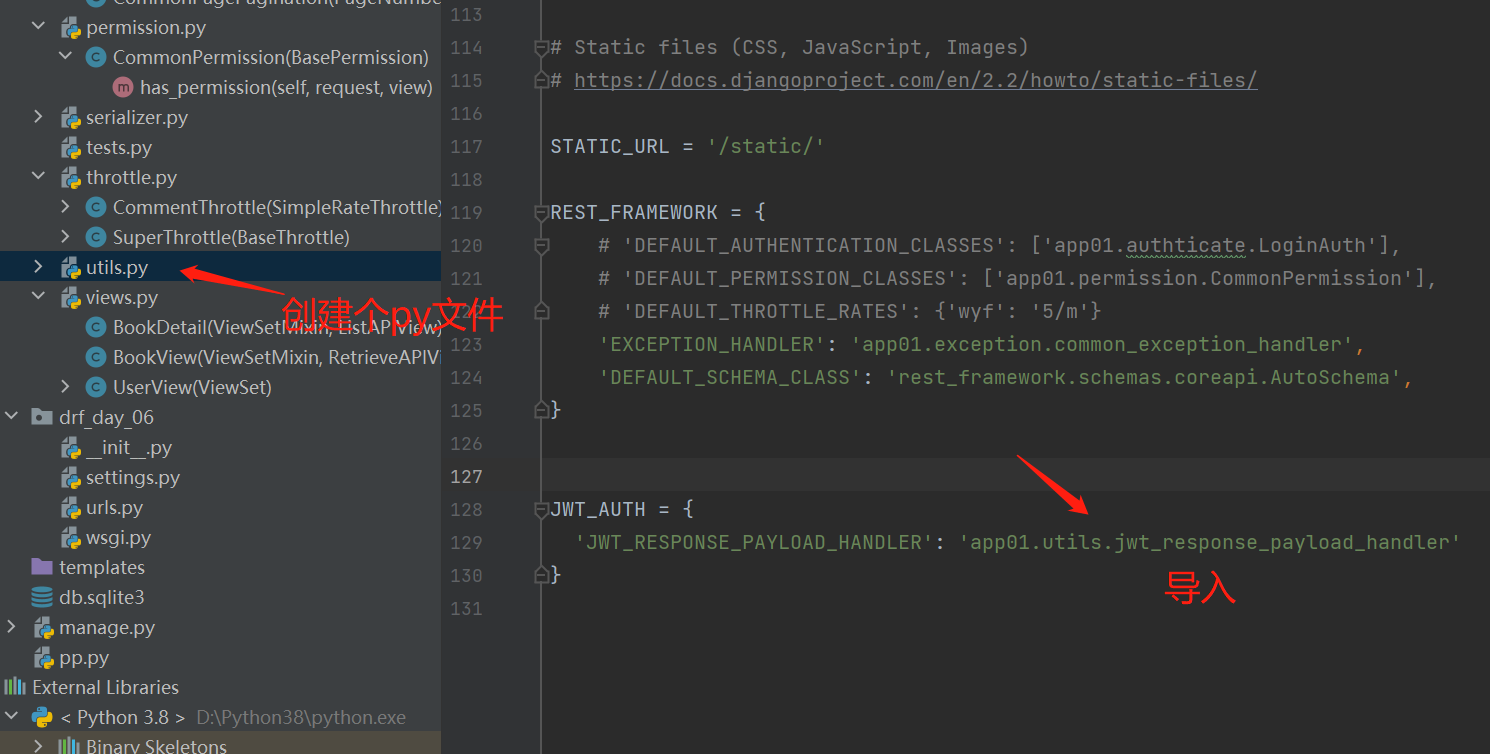Click the pp.py file icon

pyautogui.click(x=43, y=658)
